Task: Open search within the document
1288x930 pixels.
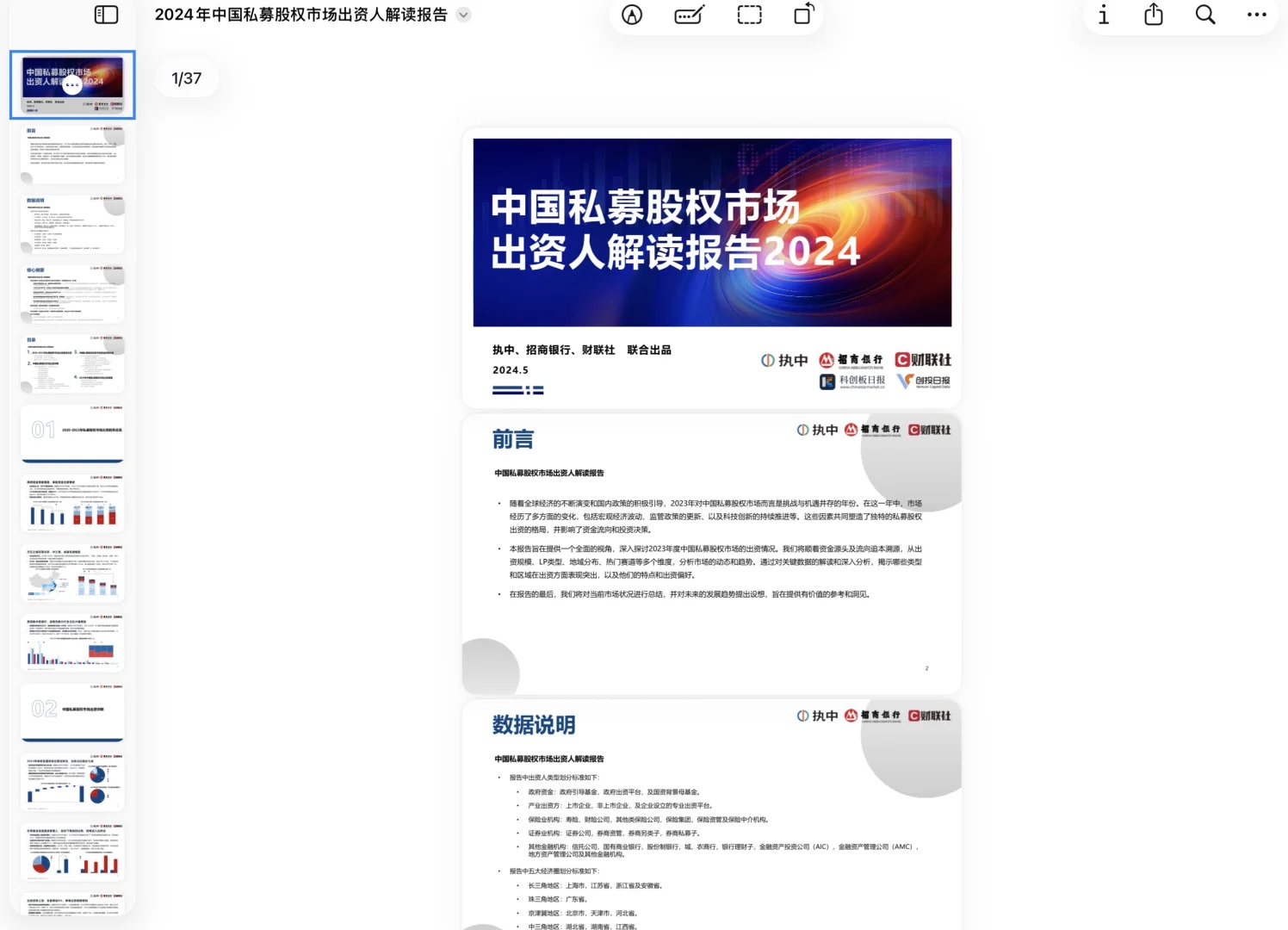Action: click(1204, 15)
